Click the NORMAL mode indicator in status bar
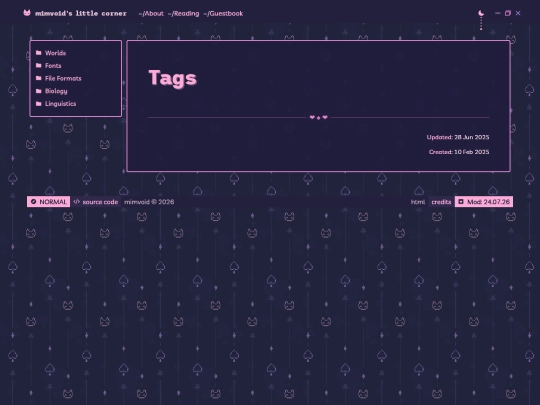The image size is (540, 405). point(49,202)
